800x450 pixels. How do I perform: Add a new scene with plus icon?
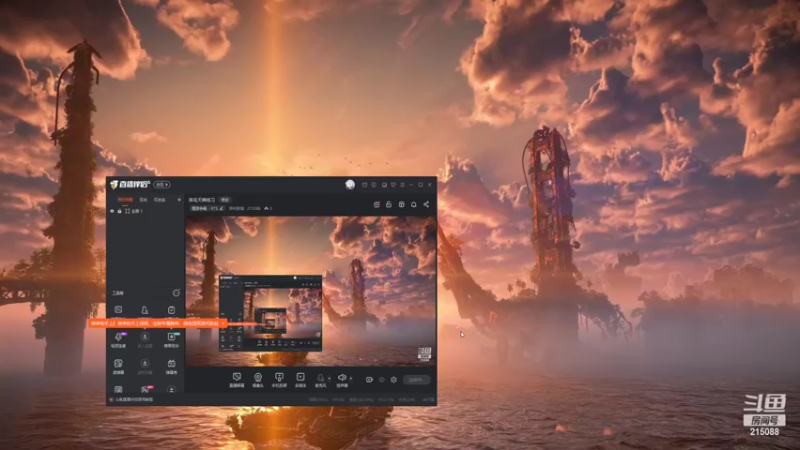pos(179,199)
